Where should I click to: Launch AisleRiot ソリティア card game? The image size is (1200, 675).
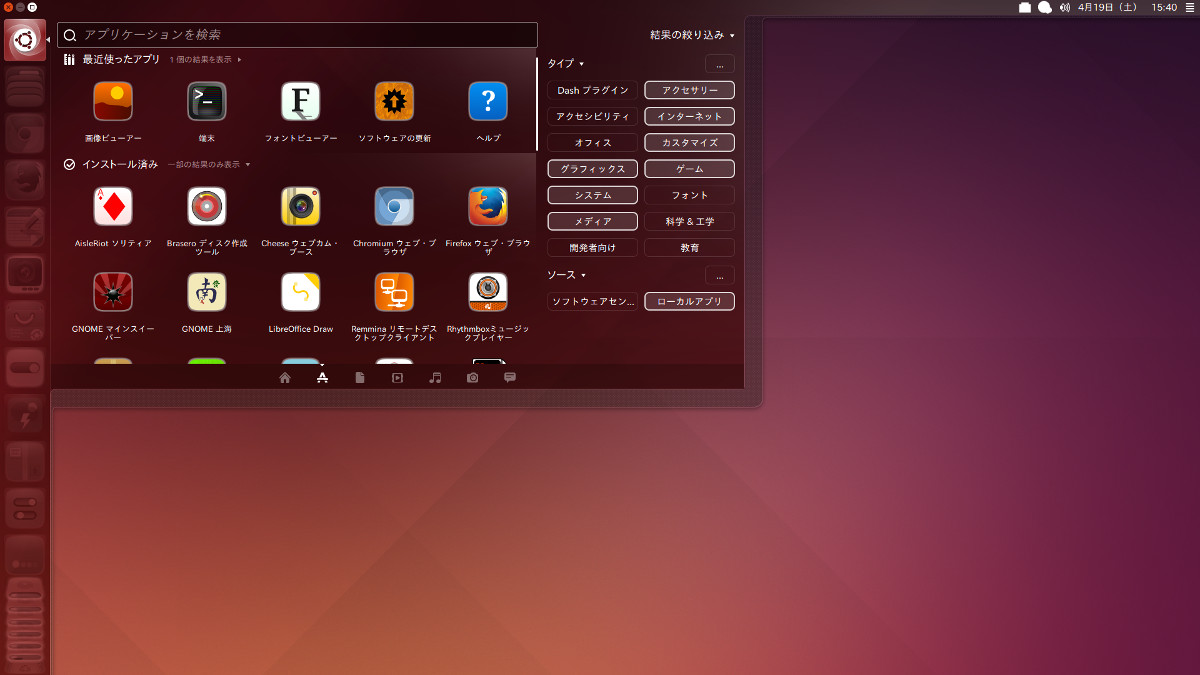113,206
